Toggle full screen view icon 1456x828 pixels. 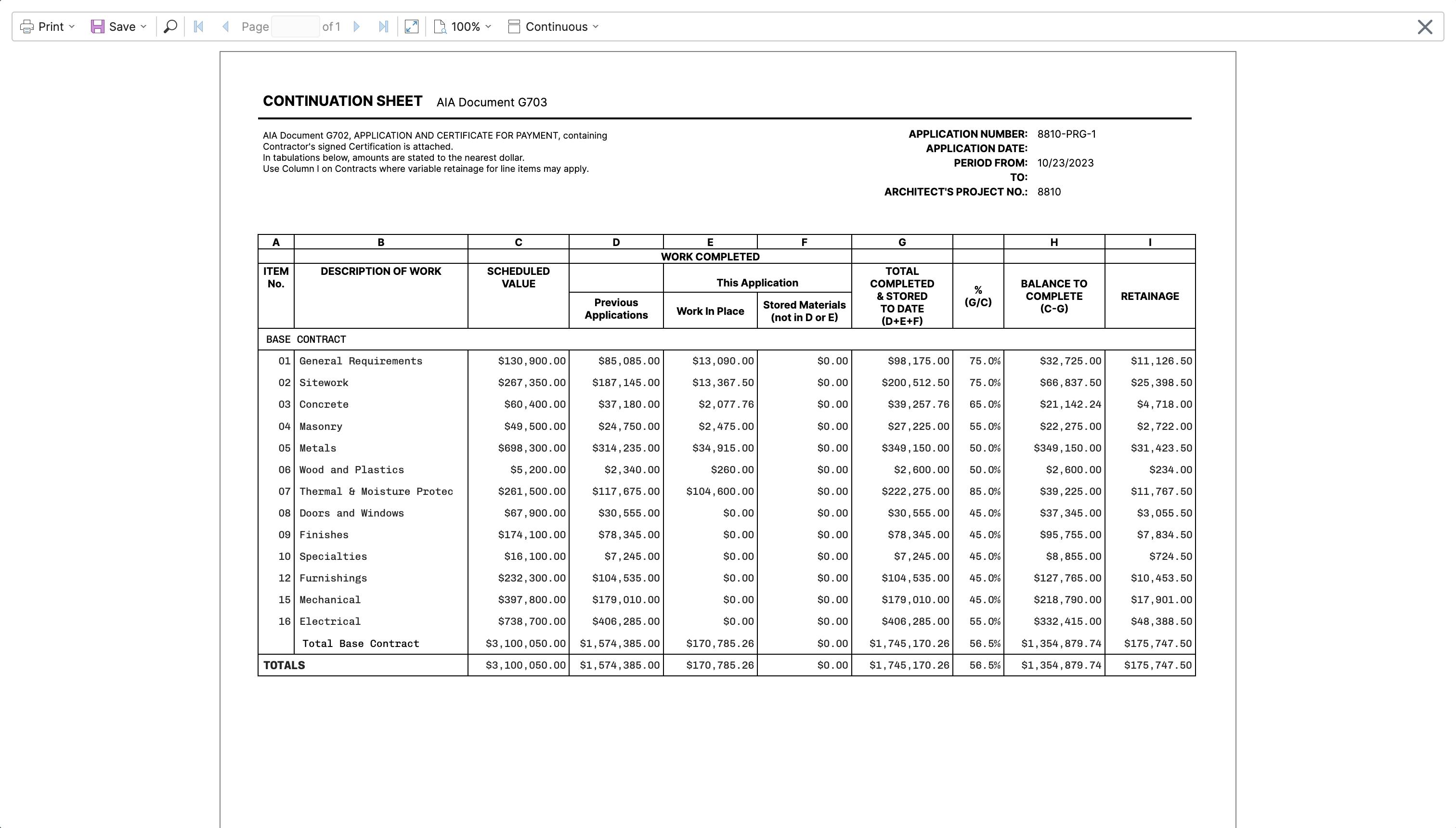click(411, 27)
